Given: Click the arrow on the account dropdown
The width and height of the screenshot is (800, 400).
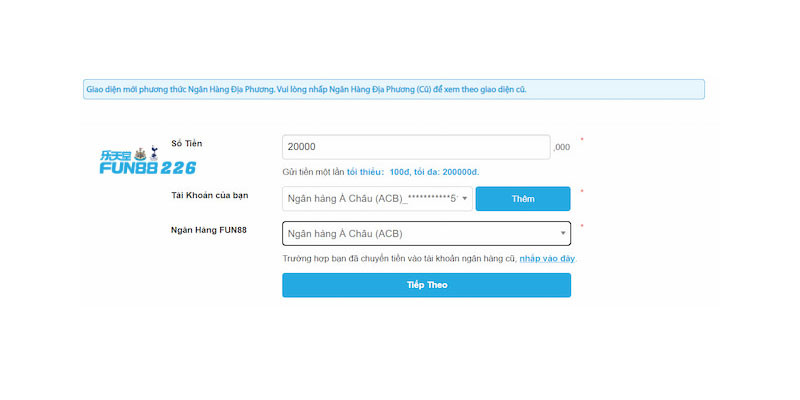Looking at the screenshot, I should pyautogui.click(x=465, y=199).
